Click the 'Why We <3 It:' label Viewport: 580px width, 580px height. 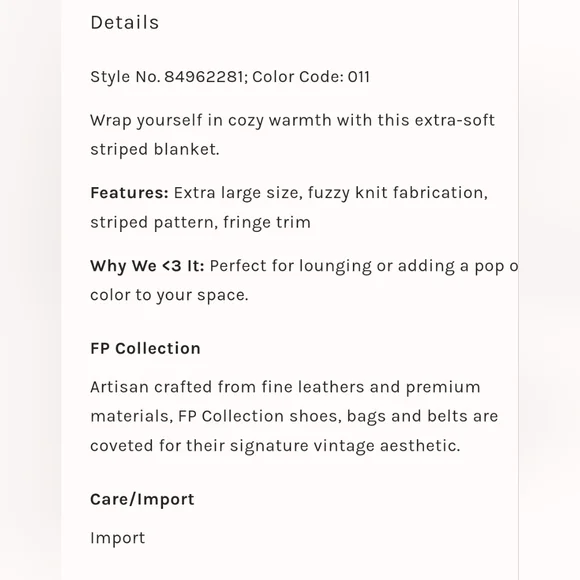point(147,266)
